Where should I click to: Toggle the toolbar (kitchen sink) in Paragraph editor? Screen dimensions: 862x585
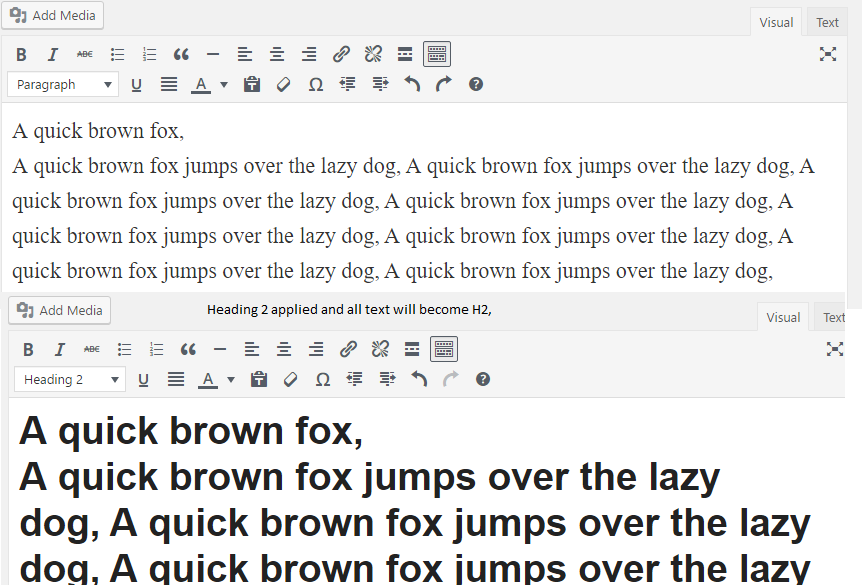point(437,54)
